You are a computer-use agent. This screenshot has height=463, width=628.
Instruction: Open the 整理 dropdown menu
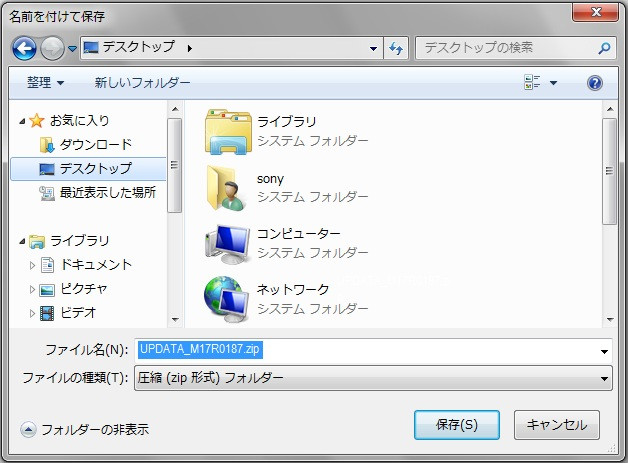(x=45, y=82)
